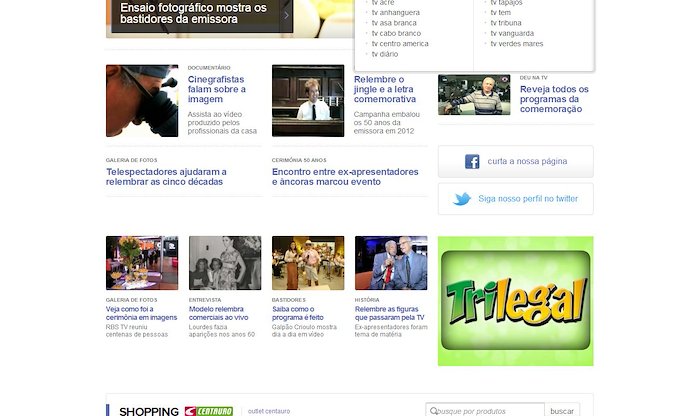This screenshot has height=416, width=700.
Task: Open presenter-at-desk thumbnail for jingle story
Action: tap(308, 100)
